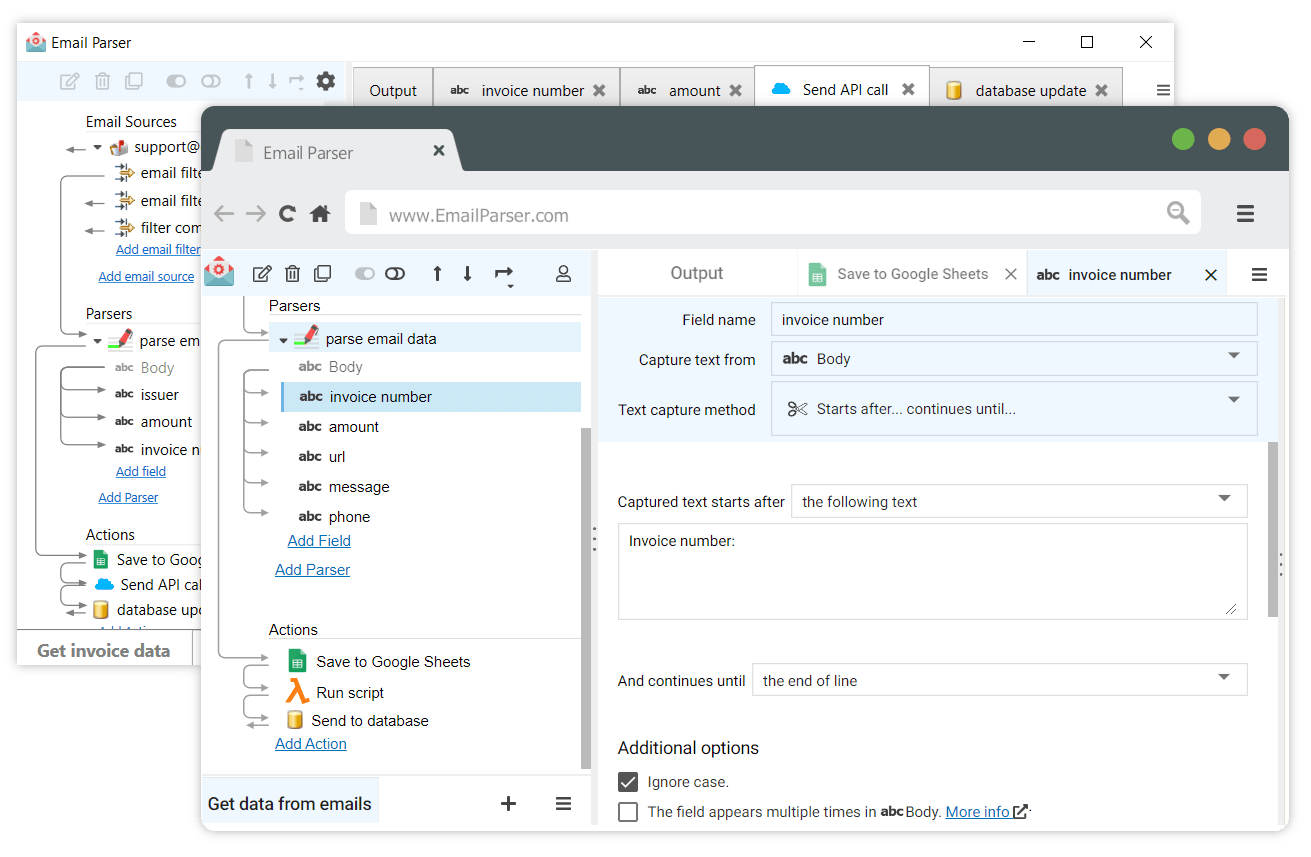Click the browser home icon
Screen dimensions: 1311x857
pyautogui.click(x=320, y=214)
